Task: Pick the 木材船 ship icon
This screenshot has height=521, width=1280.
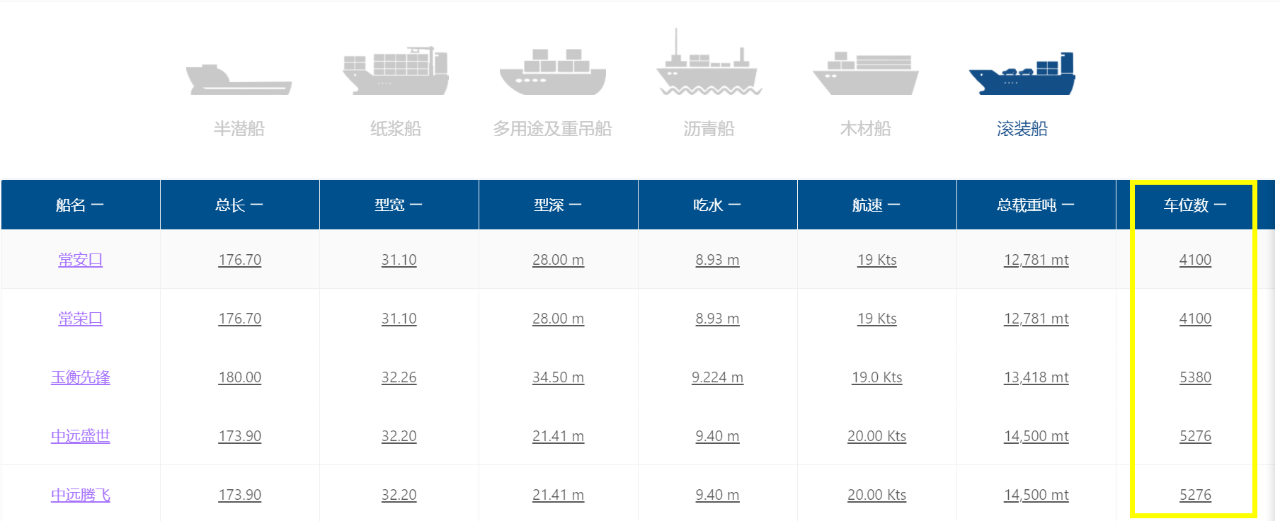Action: pos(866,72)
